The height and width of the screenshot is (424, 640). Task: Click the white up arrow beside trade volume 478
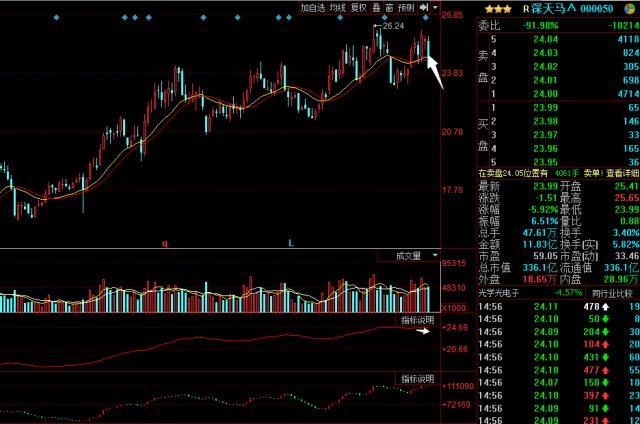point(605,306)
